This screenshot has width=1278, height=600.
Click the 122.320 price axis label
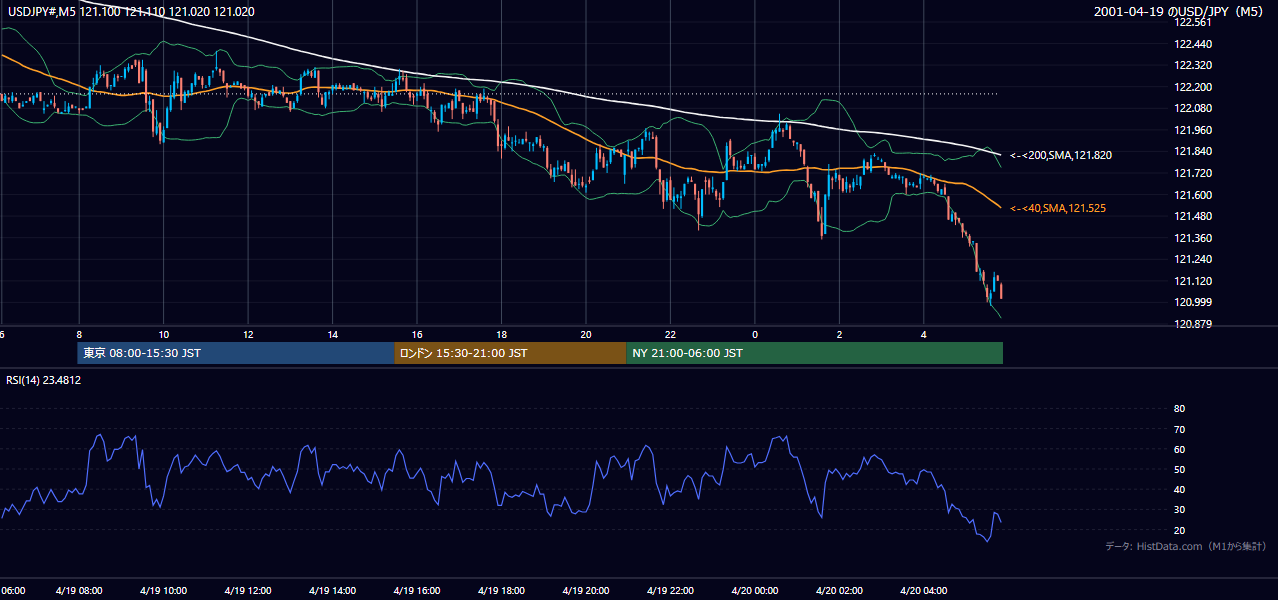coord(1195,65)
